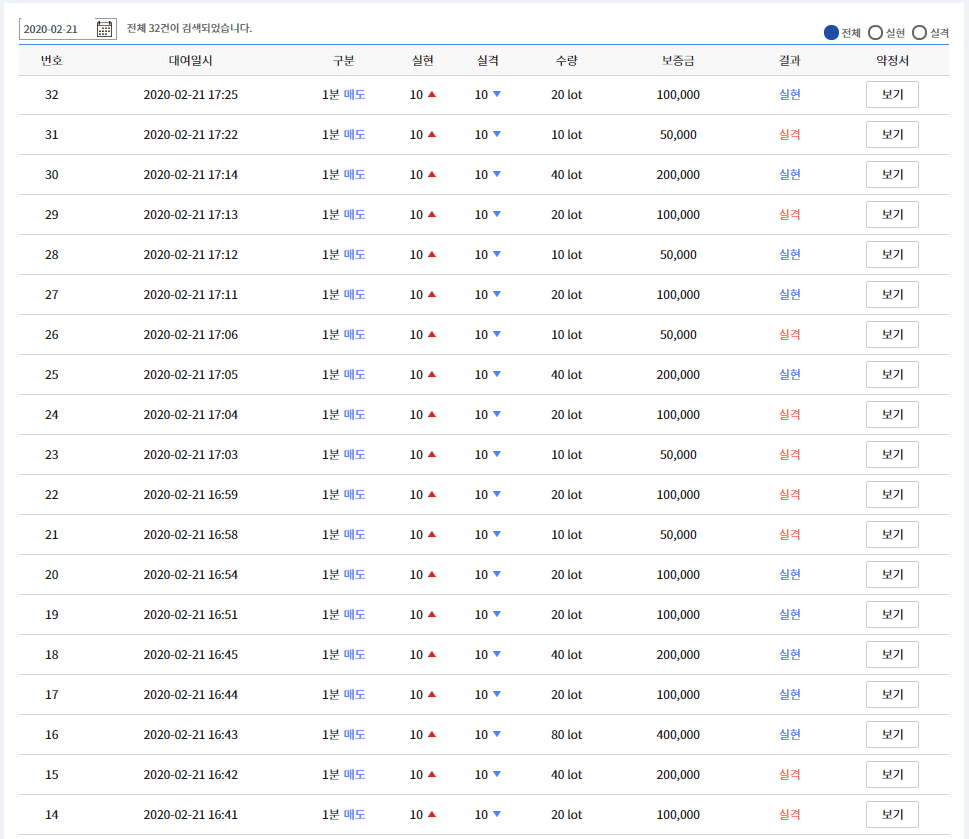Viewport: 969px width, 839px height.
Task: Click 보기 button in row 22
Action: tap(892, 494)
